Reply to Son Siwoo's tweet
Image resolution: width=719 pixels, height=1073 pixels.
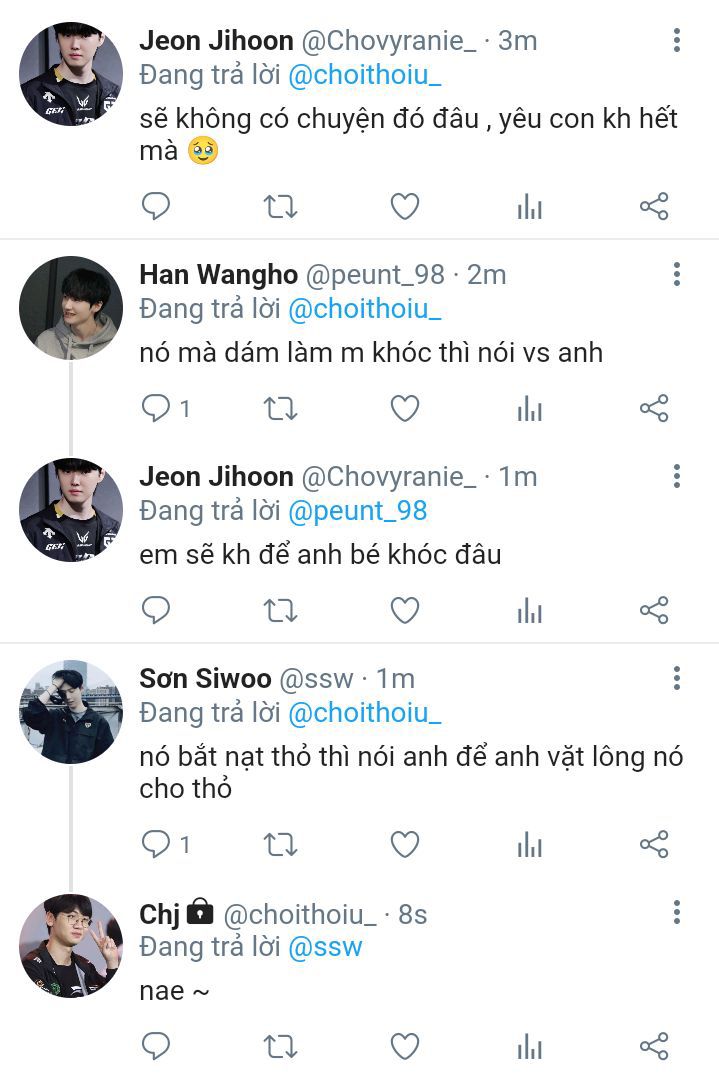(156, 845)
